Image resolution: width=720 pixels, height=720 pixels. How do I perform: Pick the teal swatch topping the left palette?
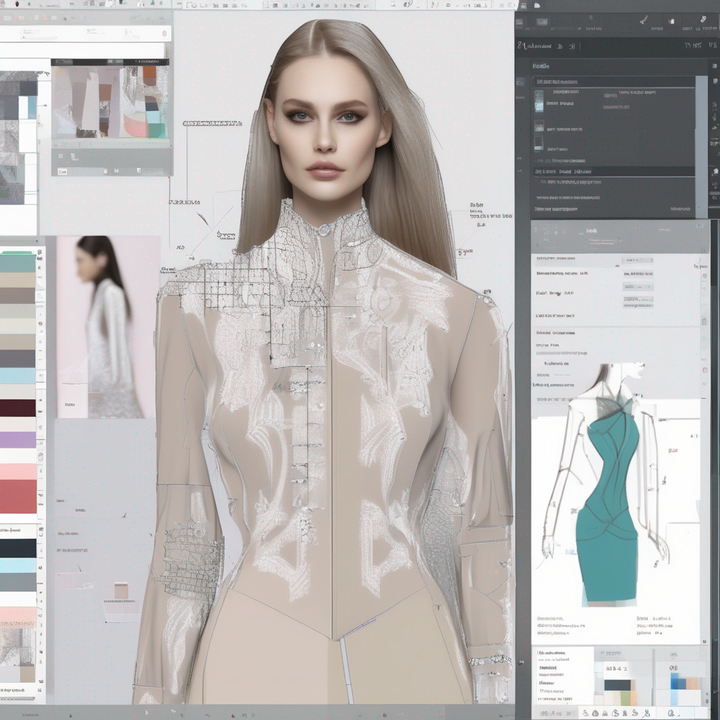(17, 264)
